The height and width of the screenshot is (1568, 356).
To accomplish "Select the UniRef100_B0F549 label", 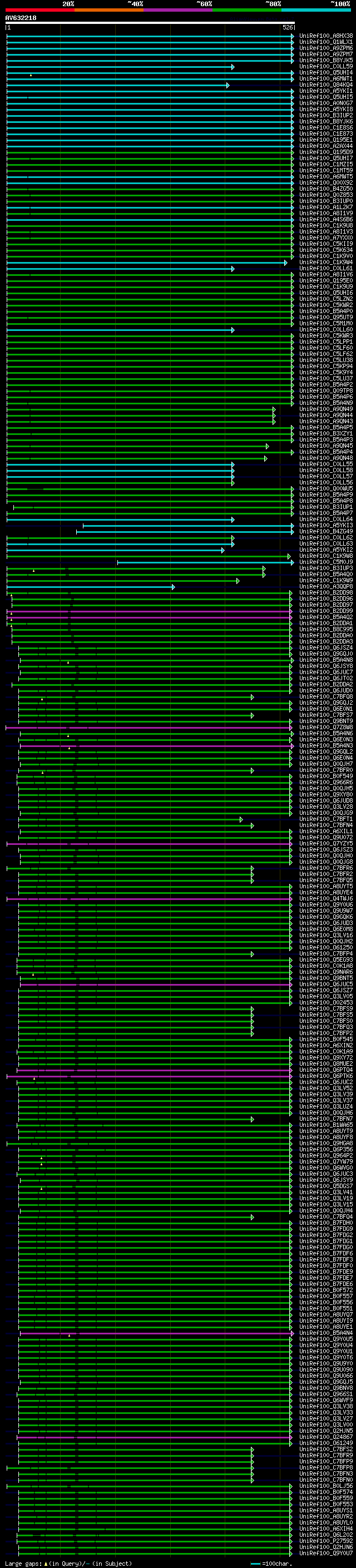I will [x=325, y=777].
